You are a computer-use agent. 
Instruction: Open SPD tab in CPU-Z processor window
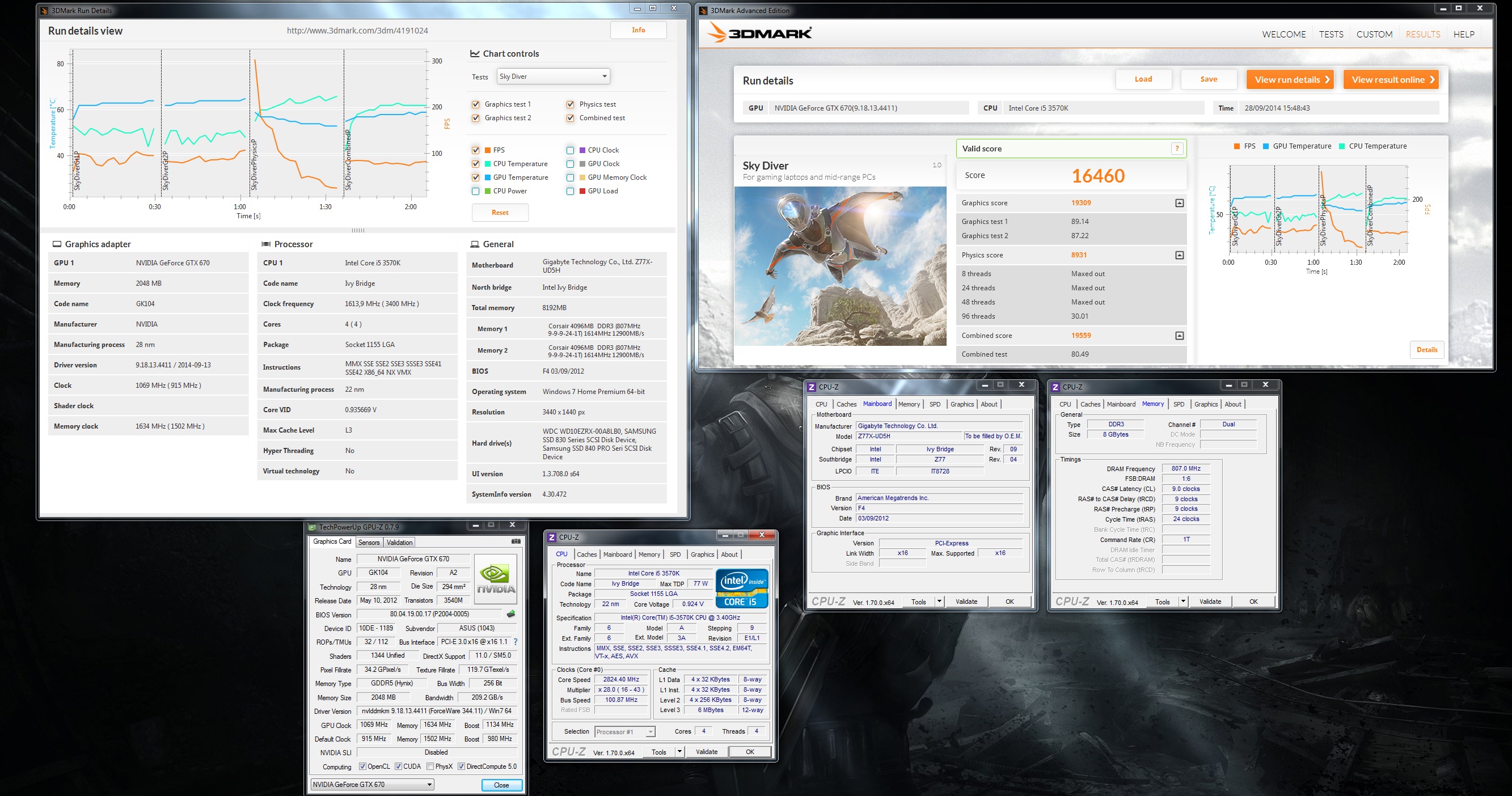(x=675, y=554)
